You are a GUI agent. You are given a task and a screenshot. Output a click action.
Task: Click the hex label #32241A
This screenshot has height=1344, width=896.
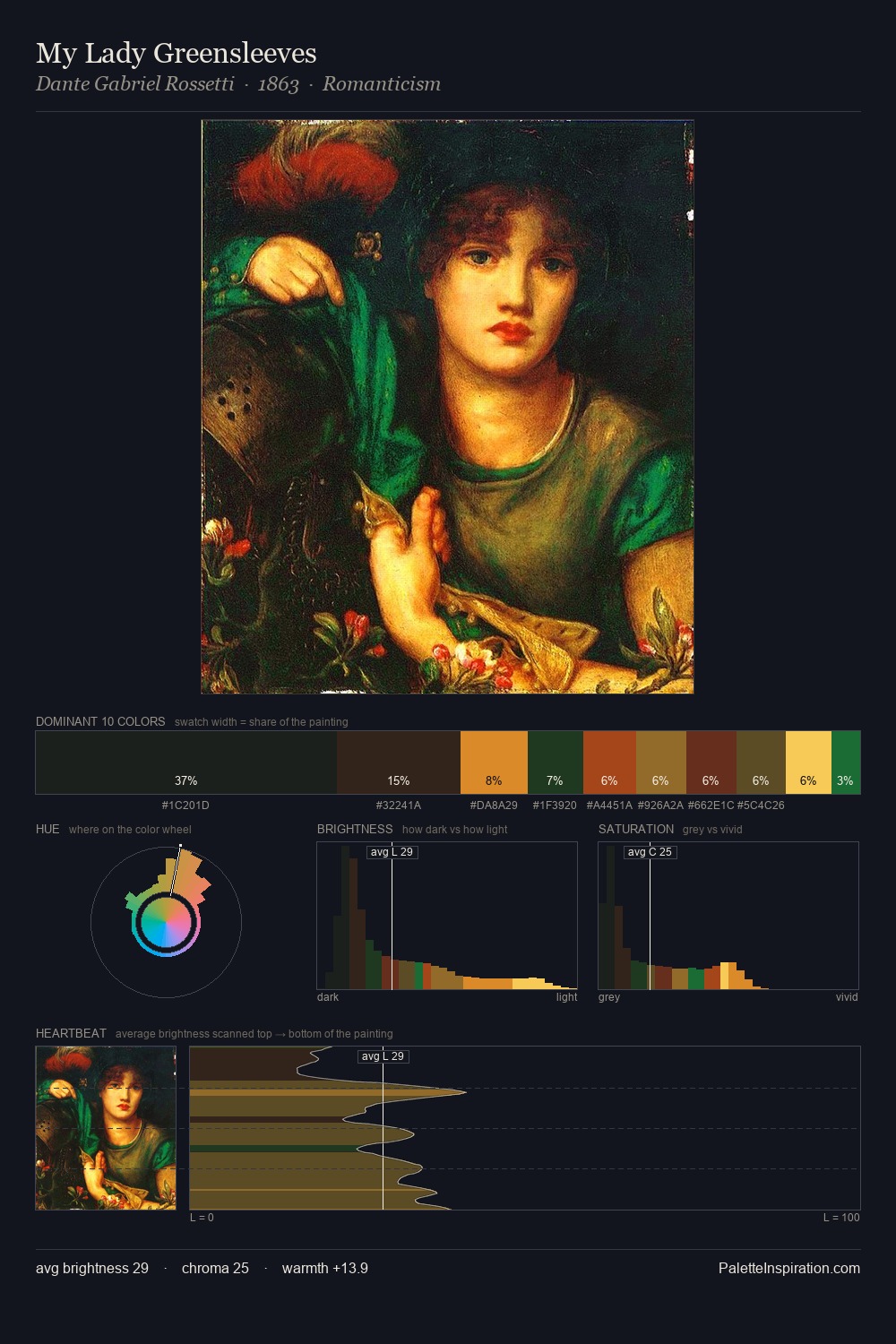click(399, 806)
